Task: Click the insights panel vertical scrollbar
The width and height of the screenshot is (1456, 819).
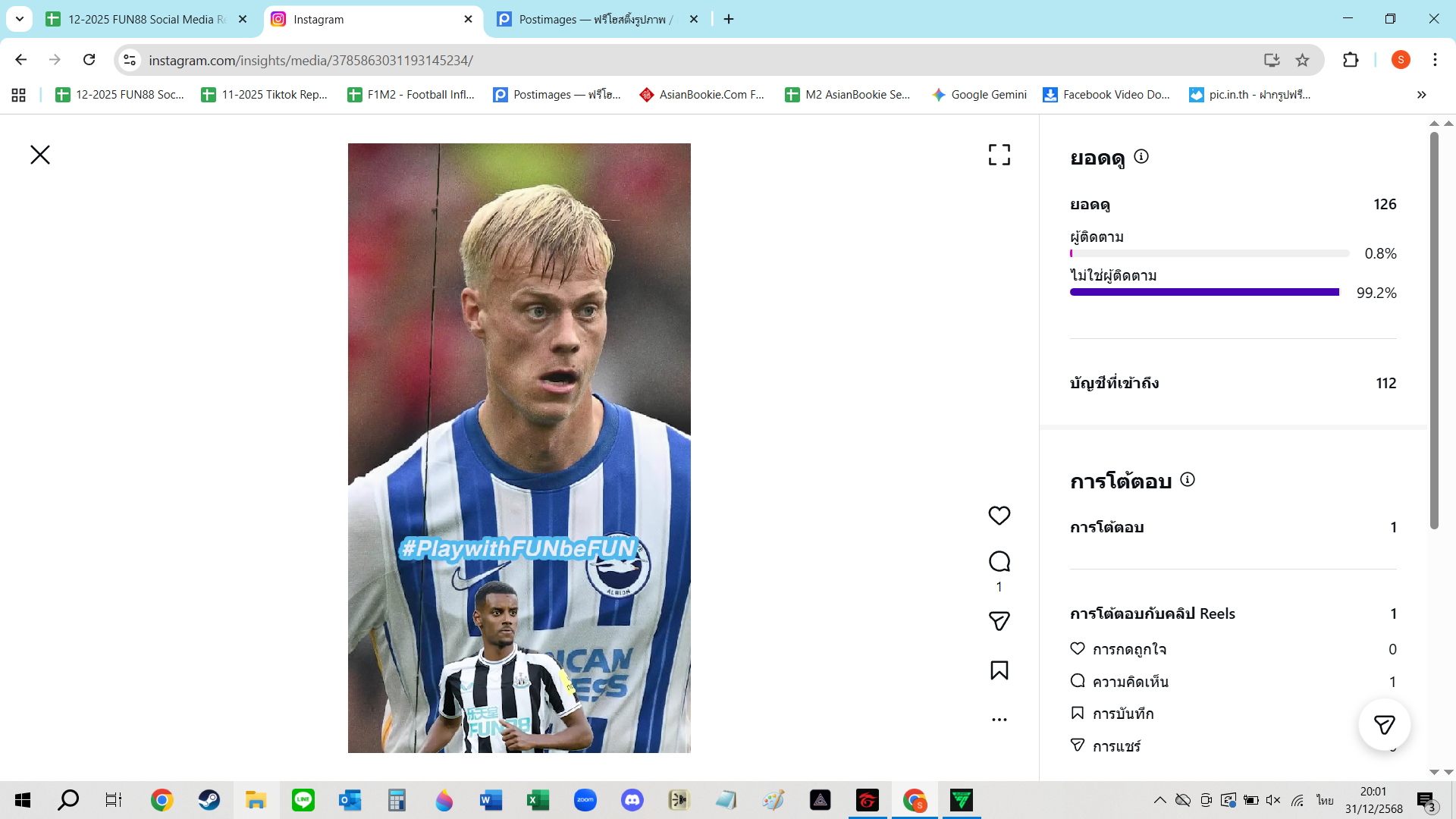Action: click(1433, 331)
